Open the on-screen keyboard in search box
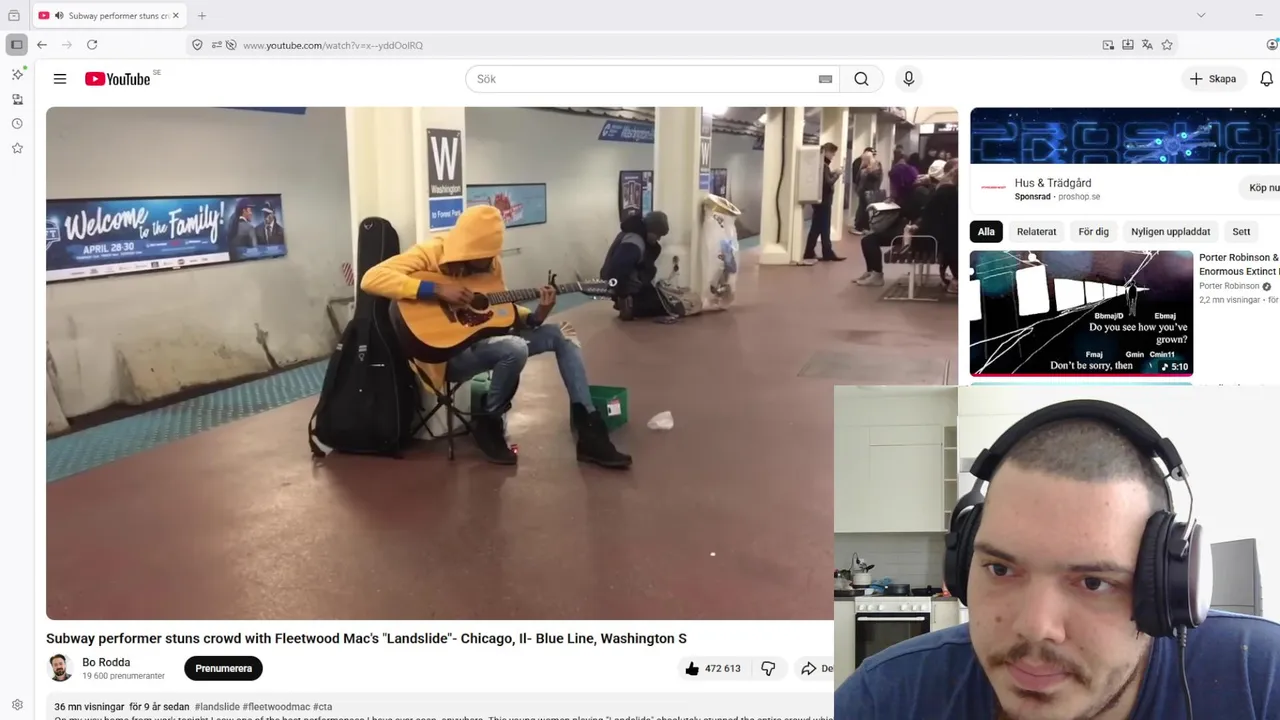This screenshot has width=1280, height=720. point(825,79)
